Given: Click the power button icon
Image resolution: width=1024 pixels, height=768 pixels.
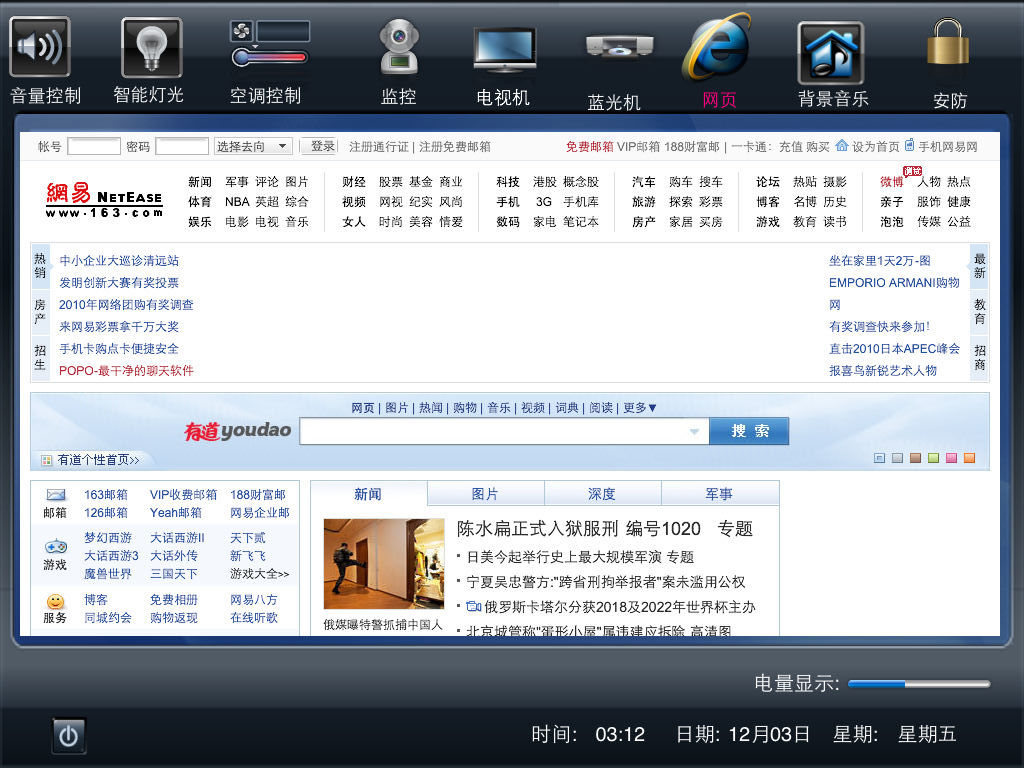Looking at the screenshot, I should click(x=69, y=735).
